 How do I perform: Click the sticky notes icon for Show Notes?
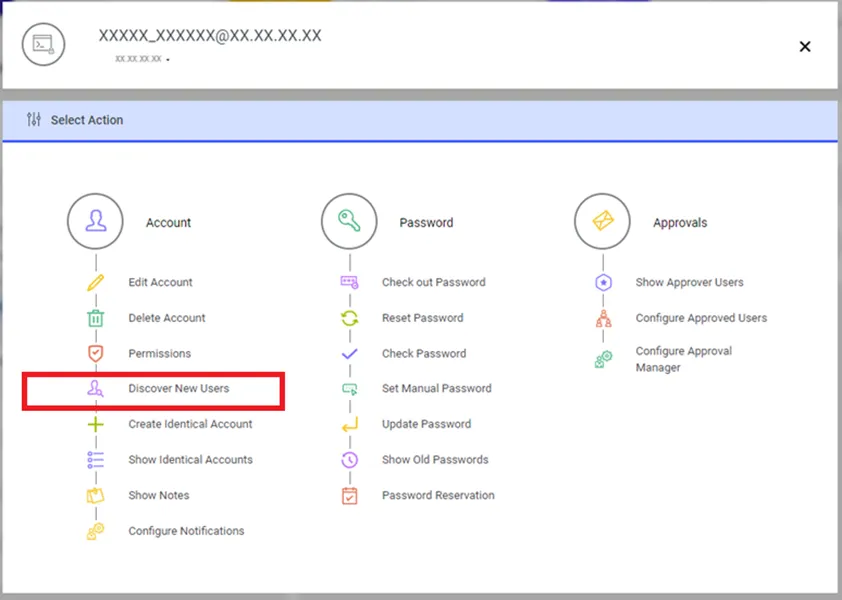96,495
